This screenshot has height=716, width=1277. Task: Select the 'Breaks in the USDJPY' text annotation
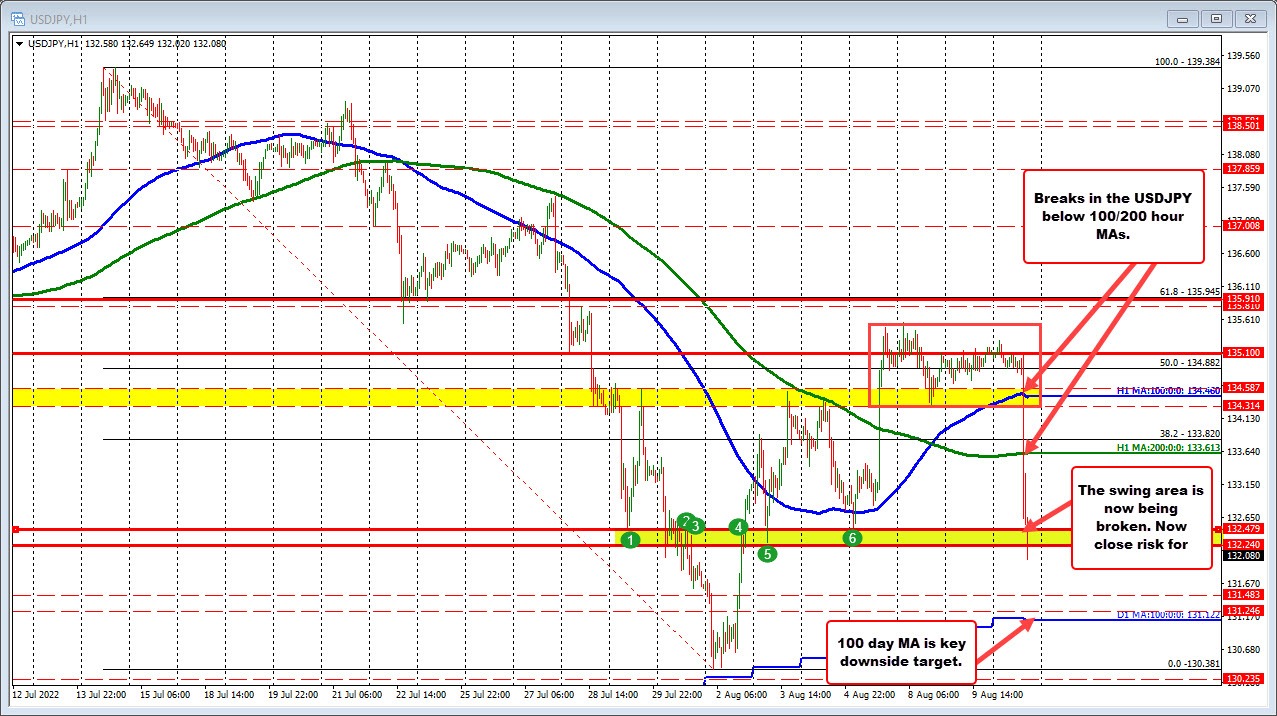click(1115, 218)
